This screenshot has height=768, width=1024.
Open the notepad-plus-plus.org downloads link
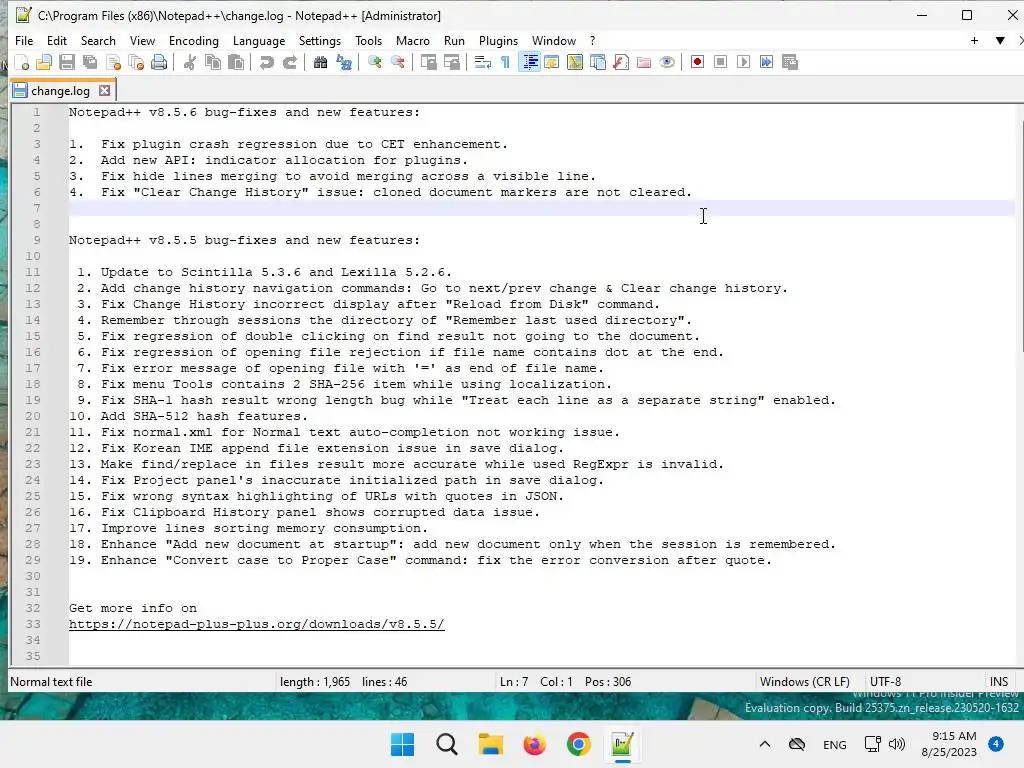257,624
